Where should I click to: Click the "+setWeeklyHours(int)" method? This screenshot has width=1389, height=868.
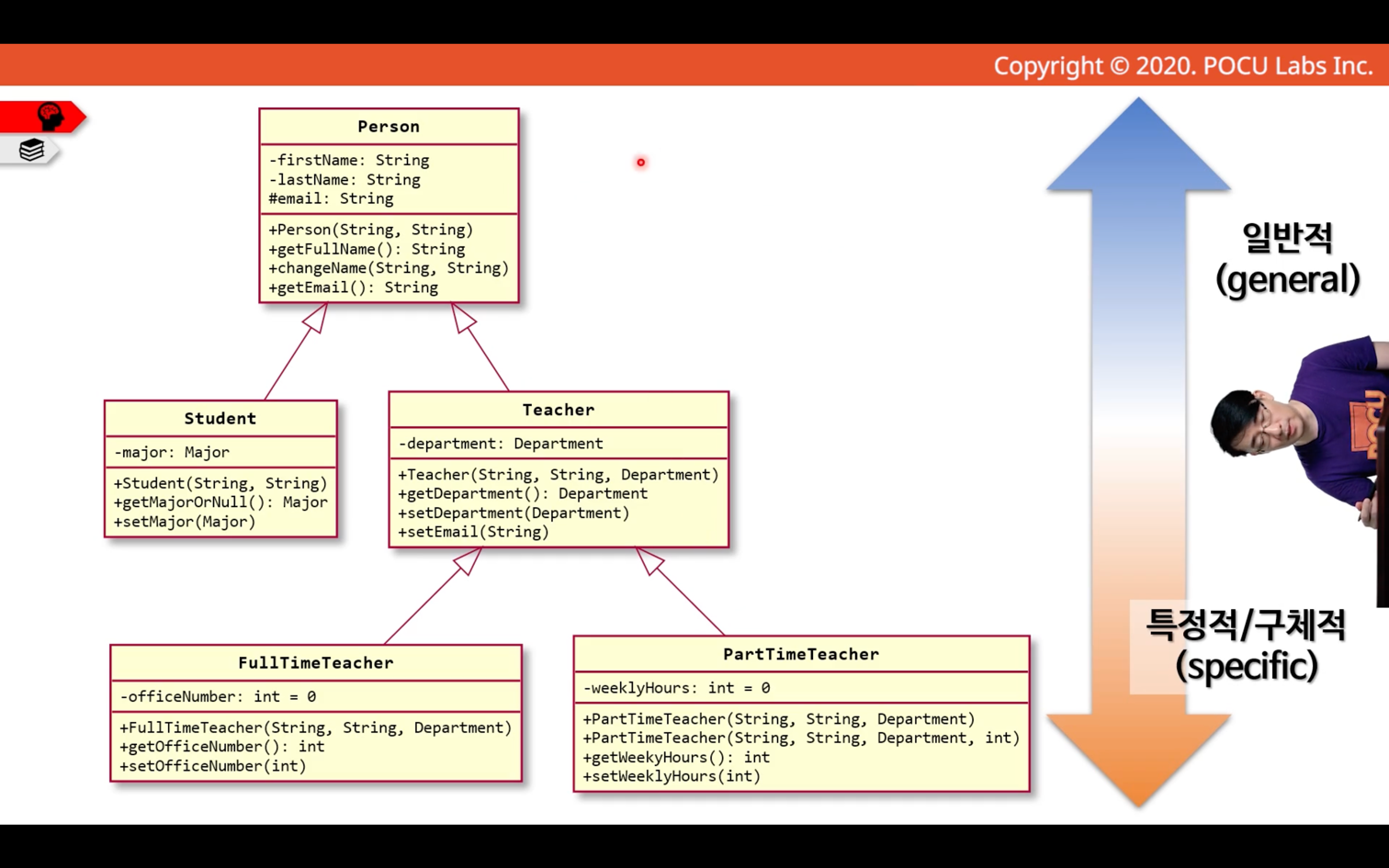pyautogui.click(x=672, y=776)
